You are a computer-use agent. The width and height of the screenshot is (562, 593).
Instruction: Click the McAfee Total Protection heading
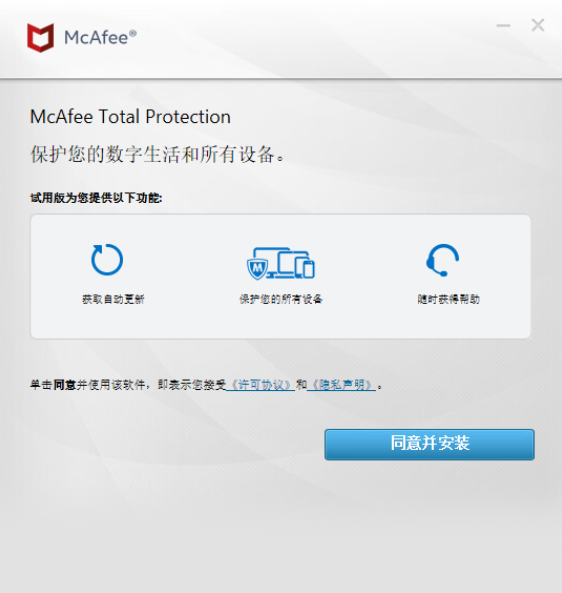130,116
